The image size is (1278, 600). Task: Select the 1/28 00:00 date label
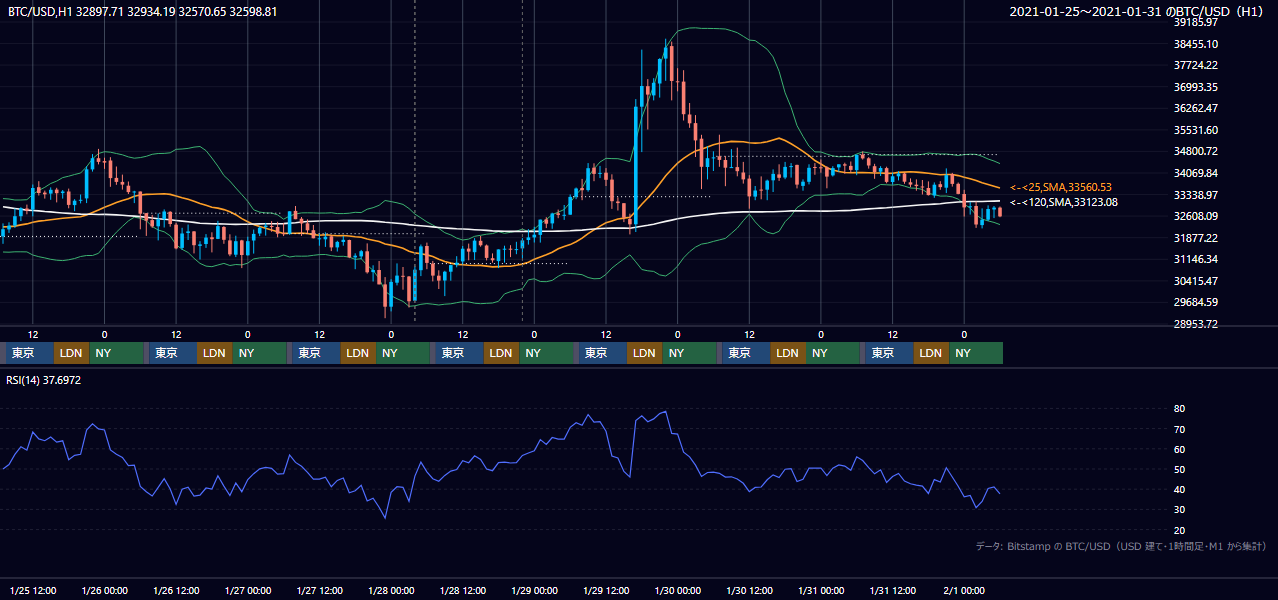pos(391,590)
